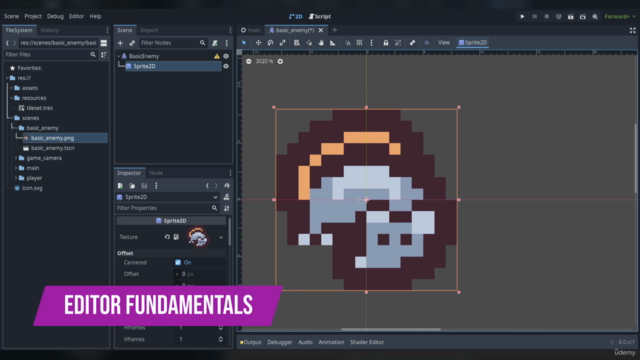Switch to the History tab
640x360 pixels.
49,30
